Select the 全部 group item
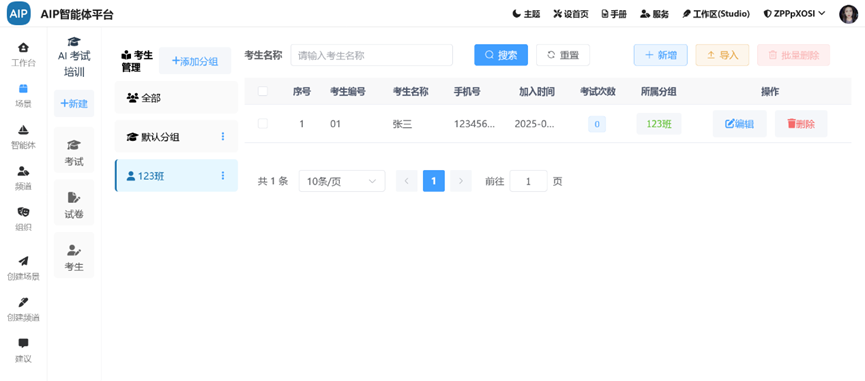The width and height of the screenshot is (865, 381). pos(176,98)
